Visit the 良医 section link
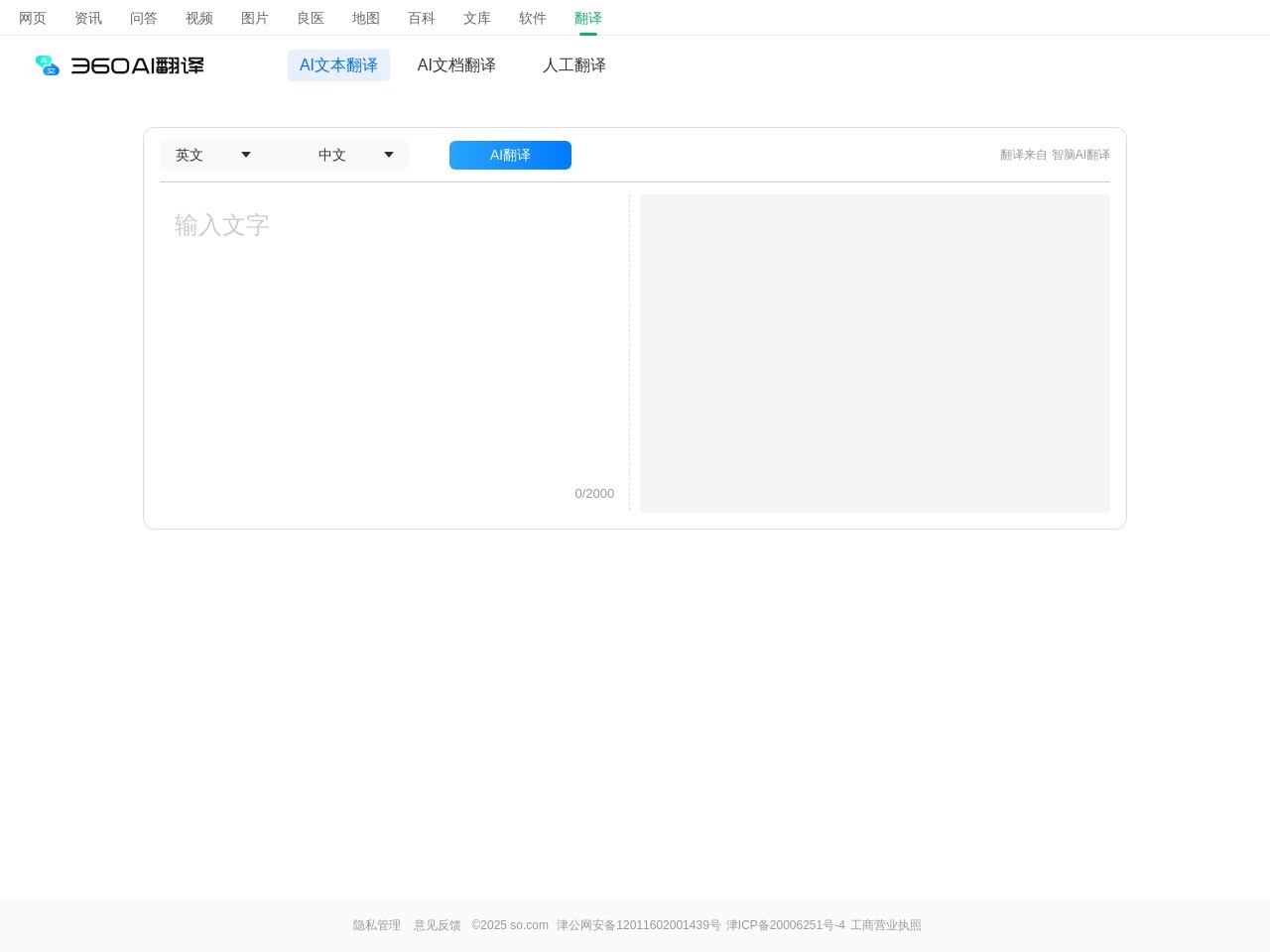The image size is (1270, 952). tap(311, 18)
